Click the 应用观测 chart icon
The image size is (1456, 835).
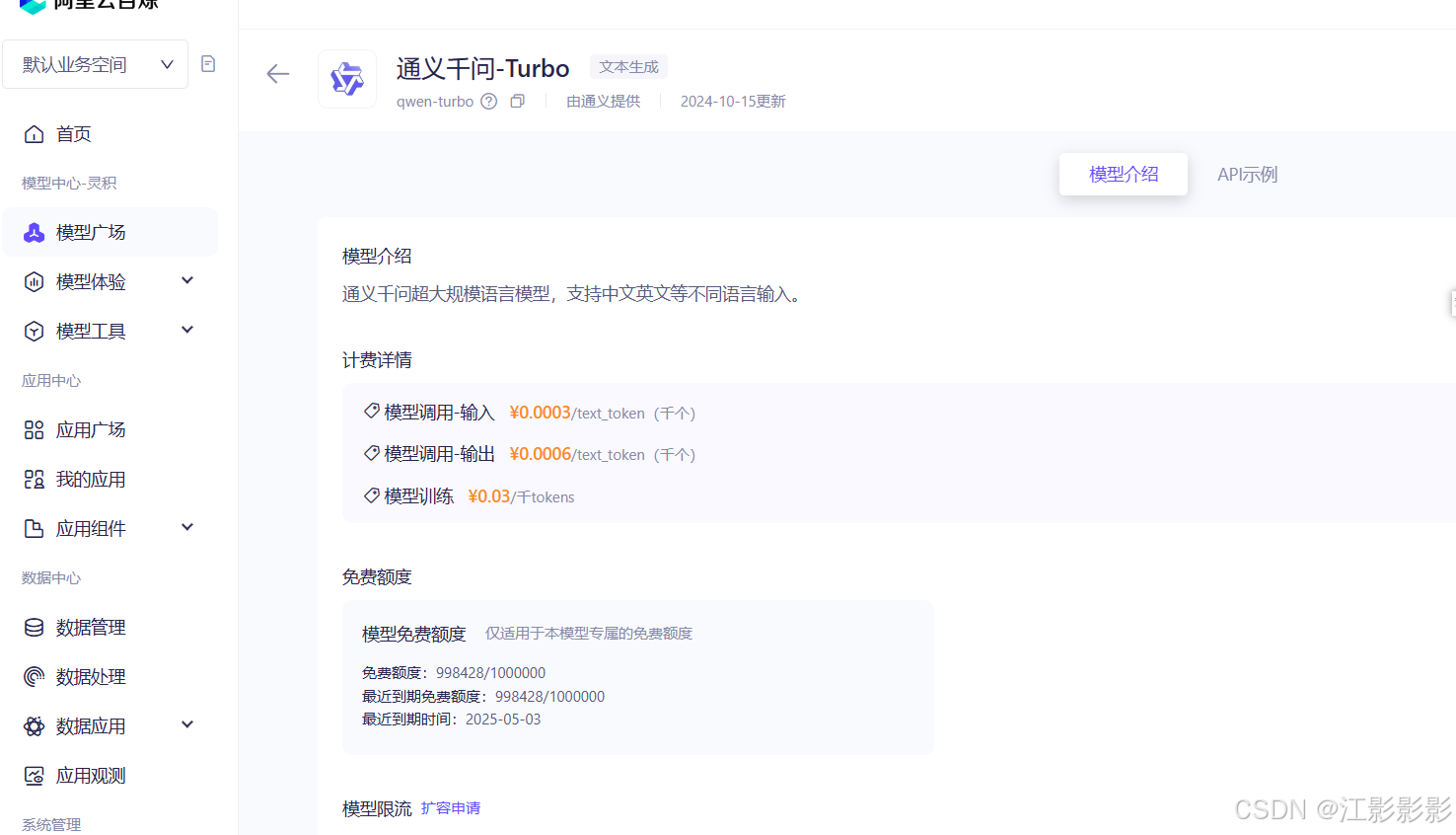click(35, 776)
